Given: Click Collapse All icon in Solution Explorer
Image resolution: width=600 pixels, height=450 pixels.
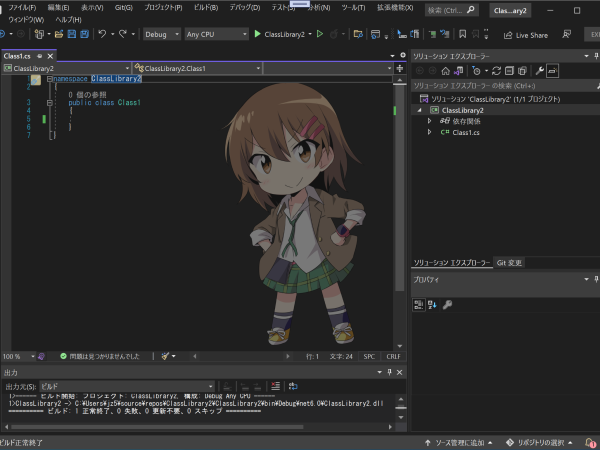Looking at the screenshot, I should (x=509, y=71).
